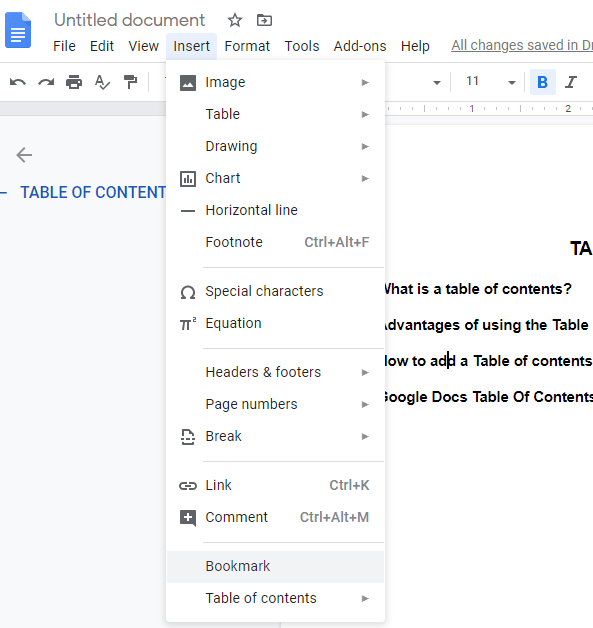Click the move to folder icon
593x628 pixels.
pos(264,20)
